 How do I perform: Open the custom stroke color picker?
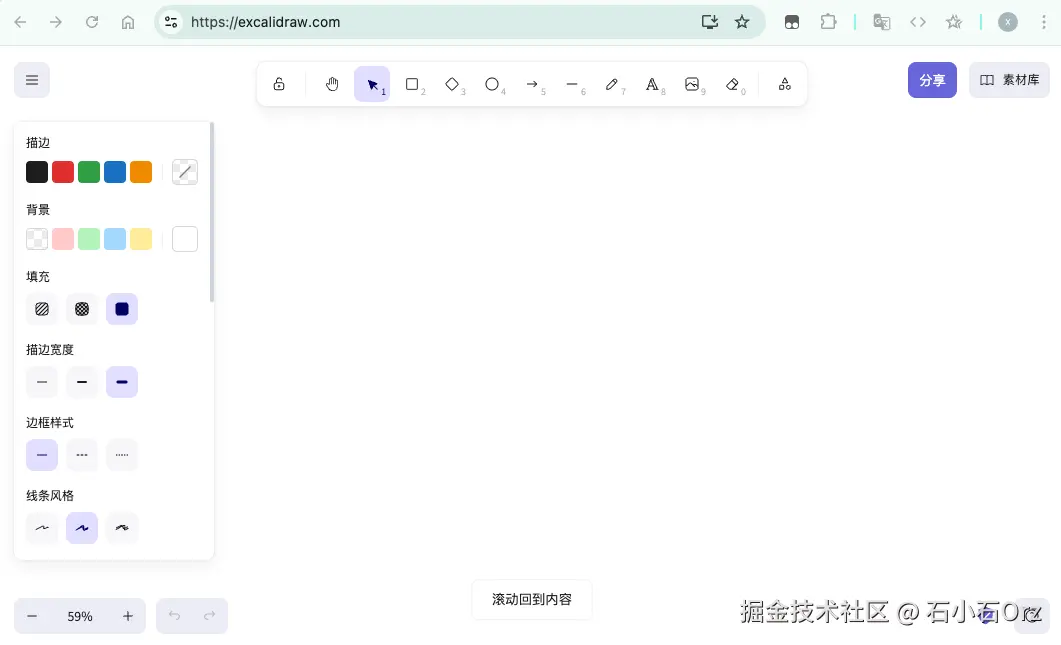pyautogui.click(x=185, y=172)
